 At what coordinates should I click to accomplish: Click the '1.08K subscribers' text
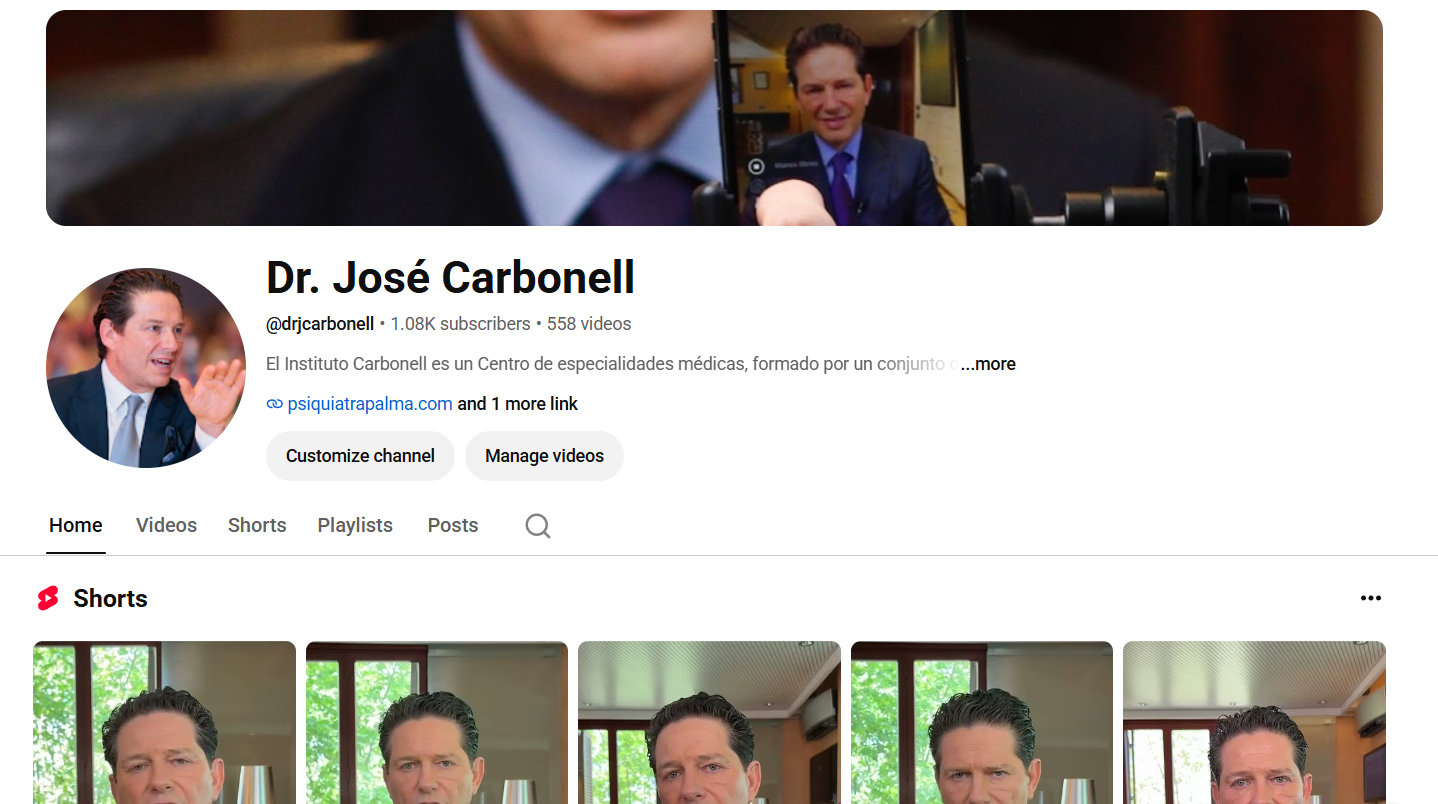460,324
